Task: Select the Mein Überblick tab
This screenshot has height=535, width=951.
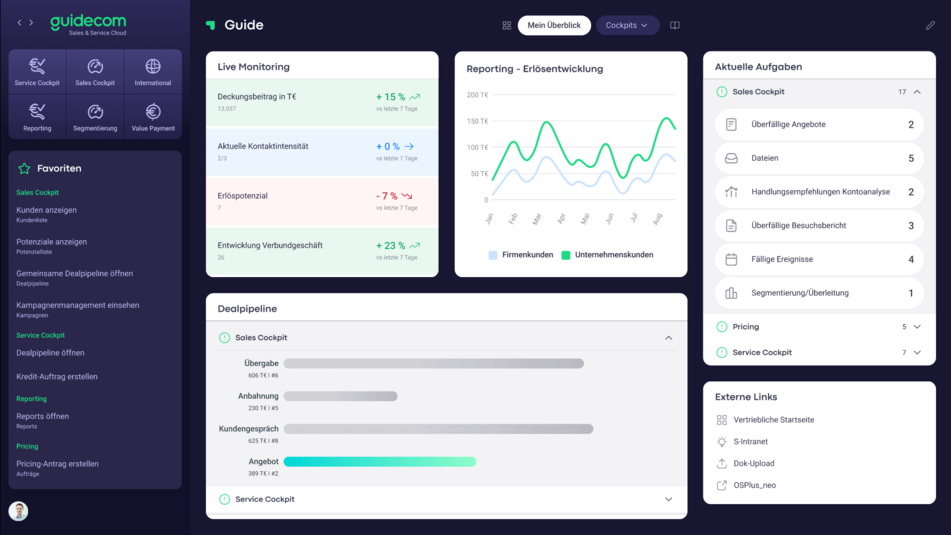Action: tap(554, 26)
